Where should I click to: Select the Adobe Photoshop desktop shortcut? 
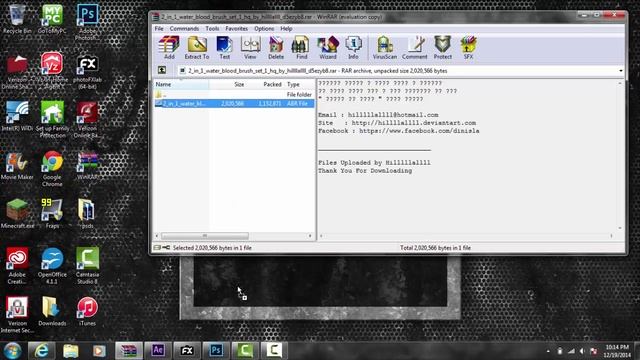(x=87, y=22)
